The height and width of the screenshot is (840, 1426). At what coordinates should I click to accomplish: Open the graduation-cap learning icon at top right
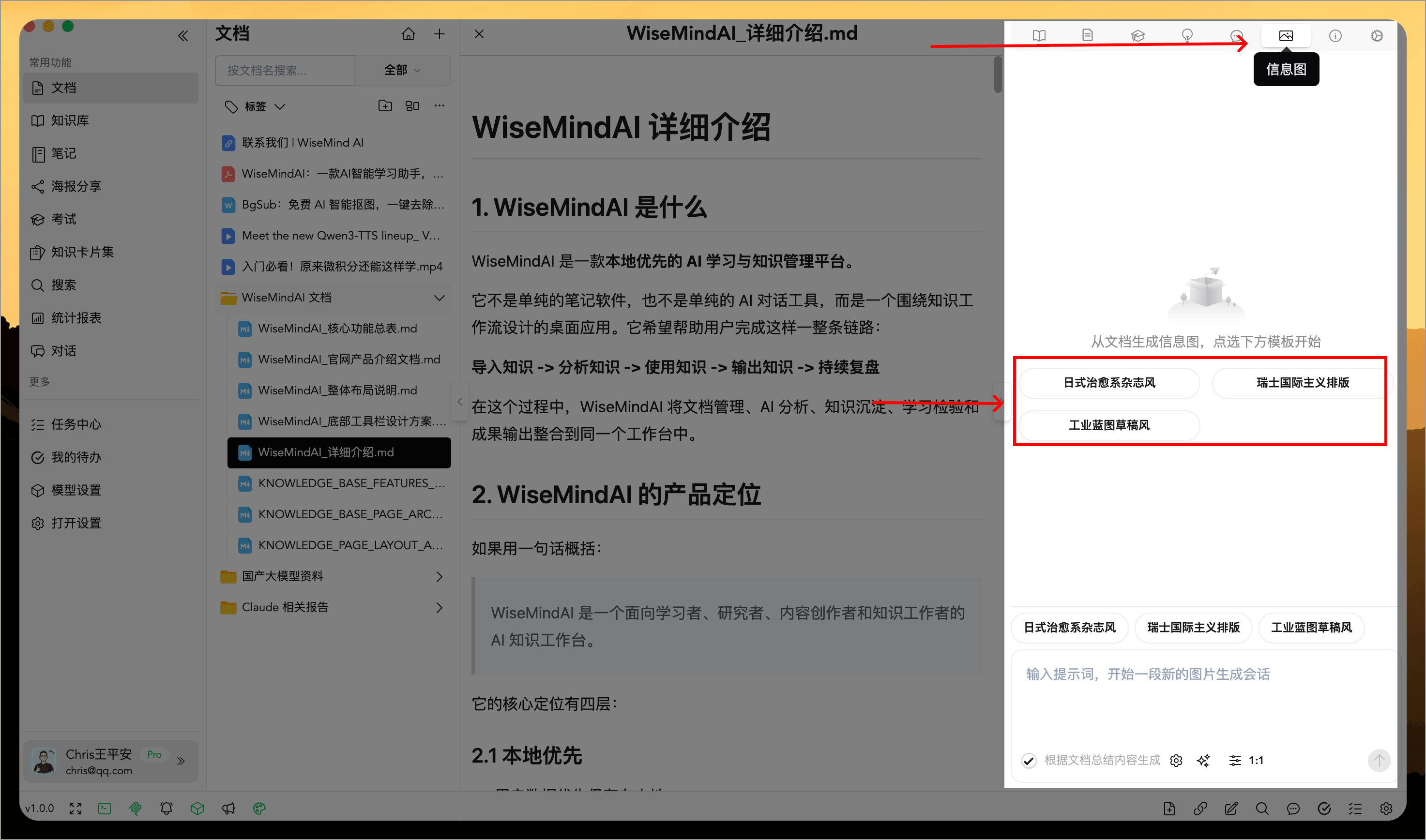coord(1138,35)
